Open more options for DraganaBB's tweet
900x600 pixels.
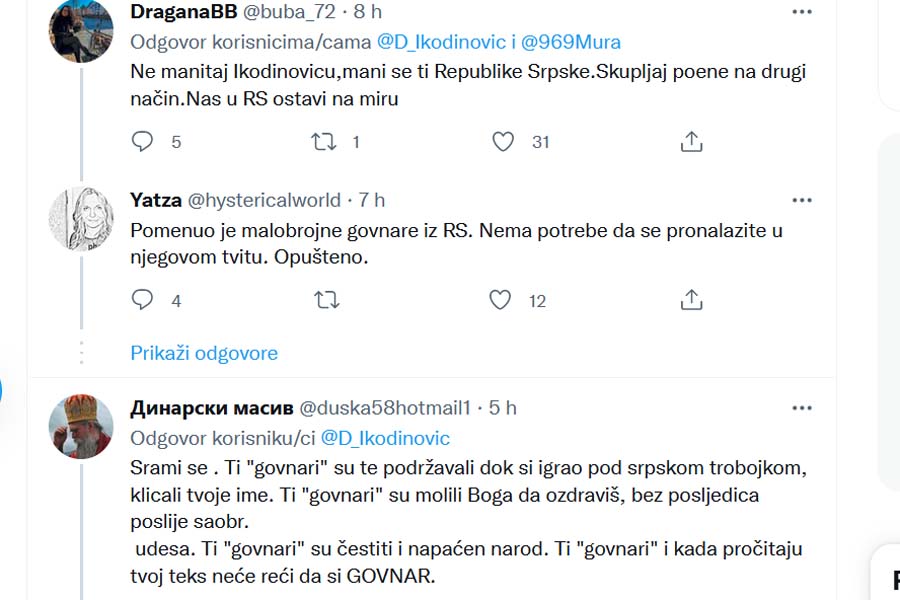coord(802,12)
